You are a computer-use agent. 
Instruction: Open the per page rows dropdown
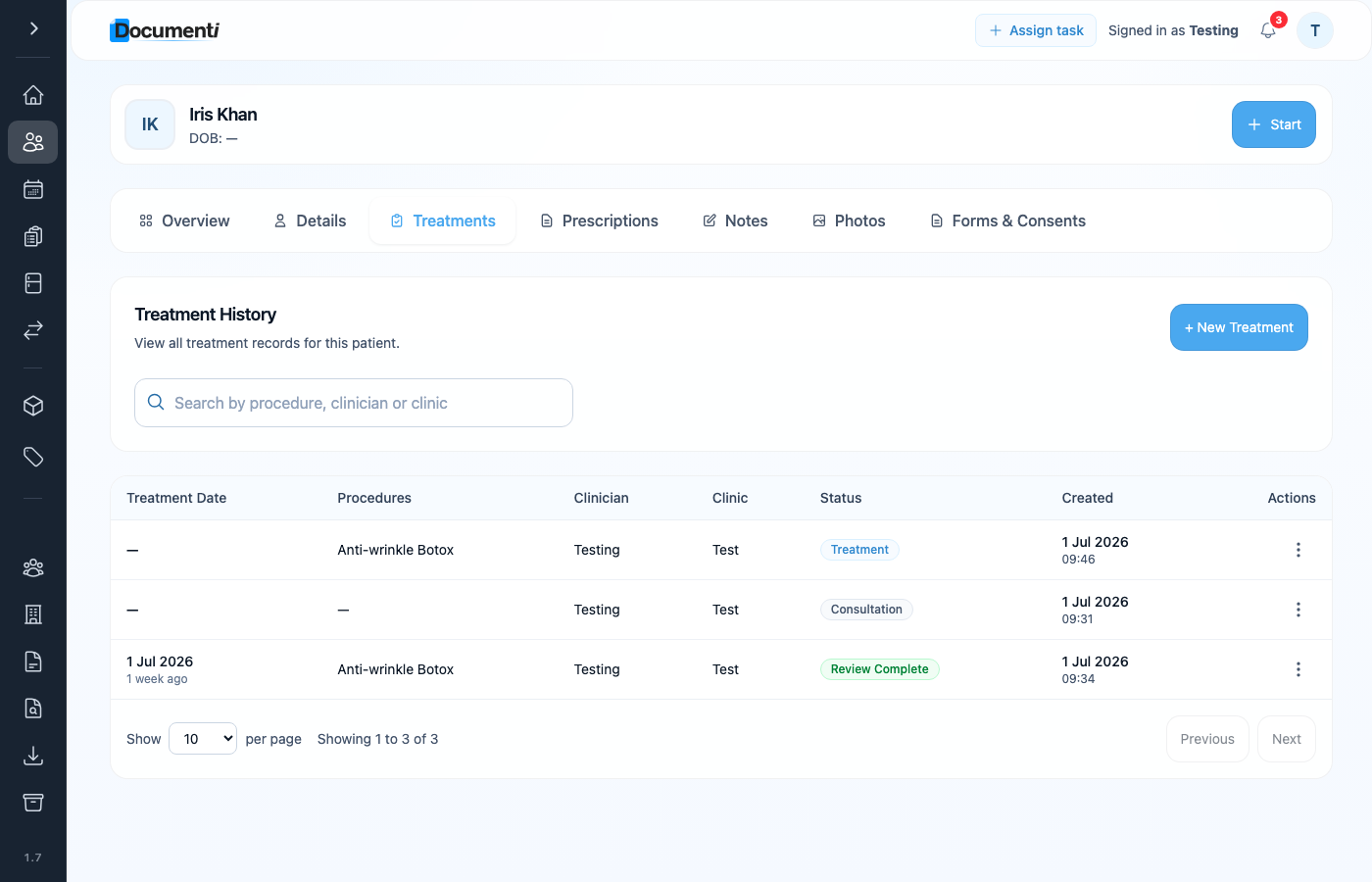(203, 739)
